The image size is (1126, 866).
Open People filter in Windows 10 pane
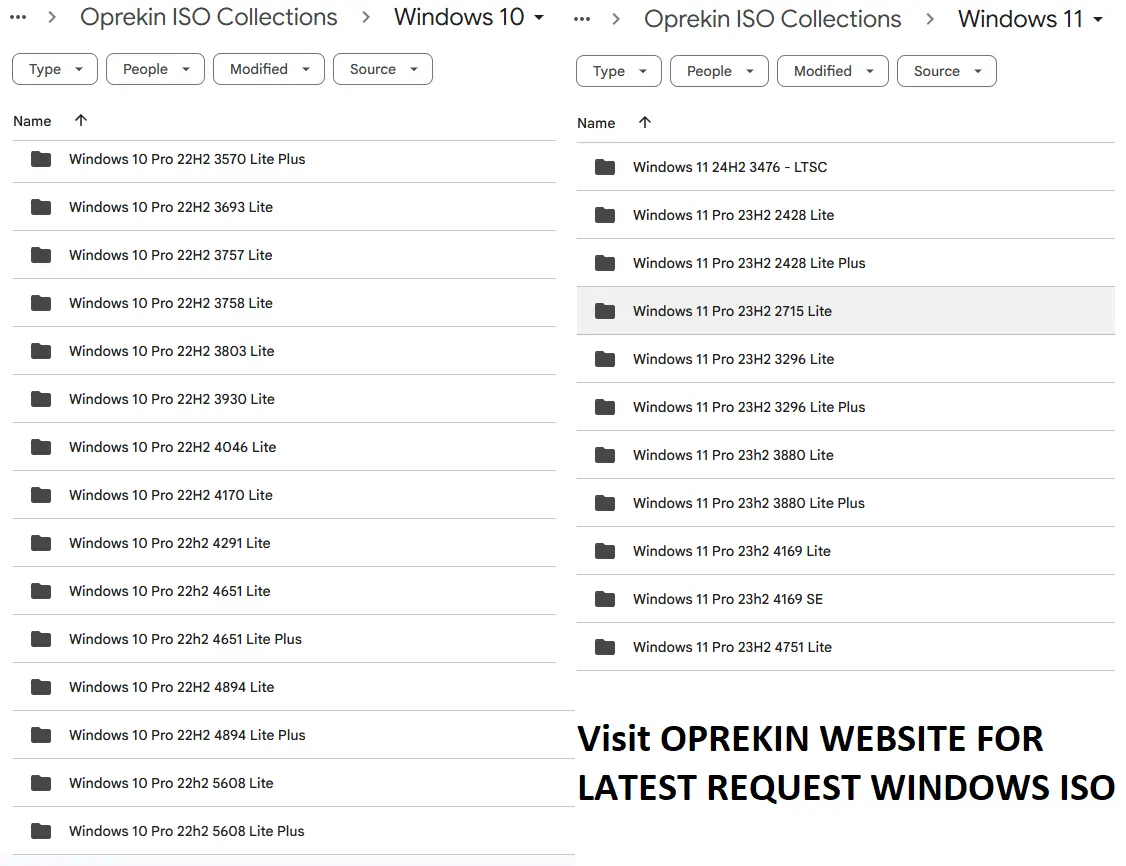coord(155,69)
